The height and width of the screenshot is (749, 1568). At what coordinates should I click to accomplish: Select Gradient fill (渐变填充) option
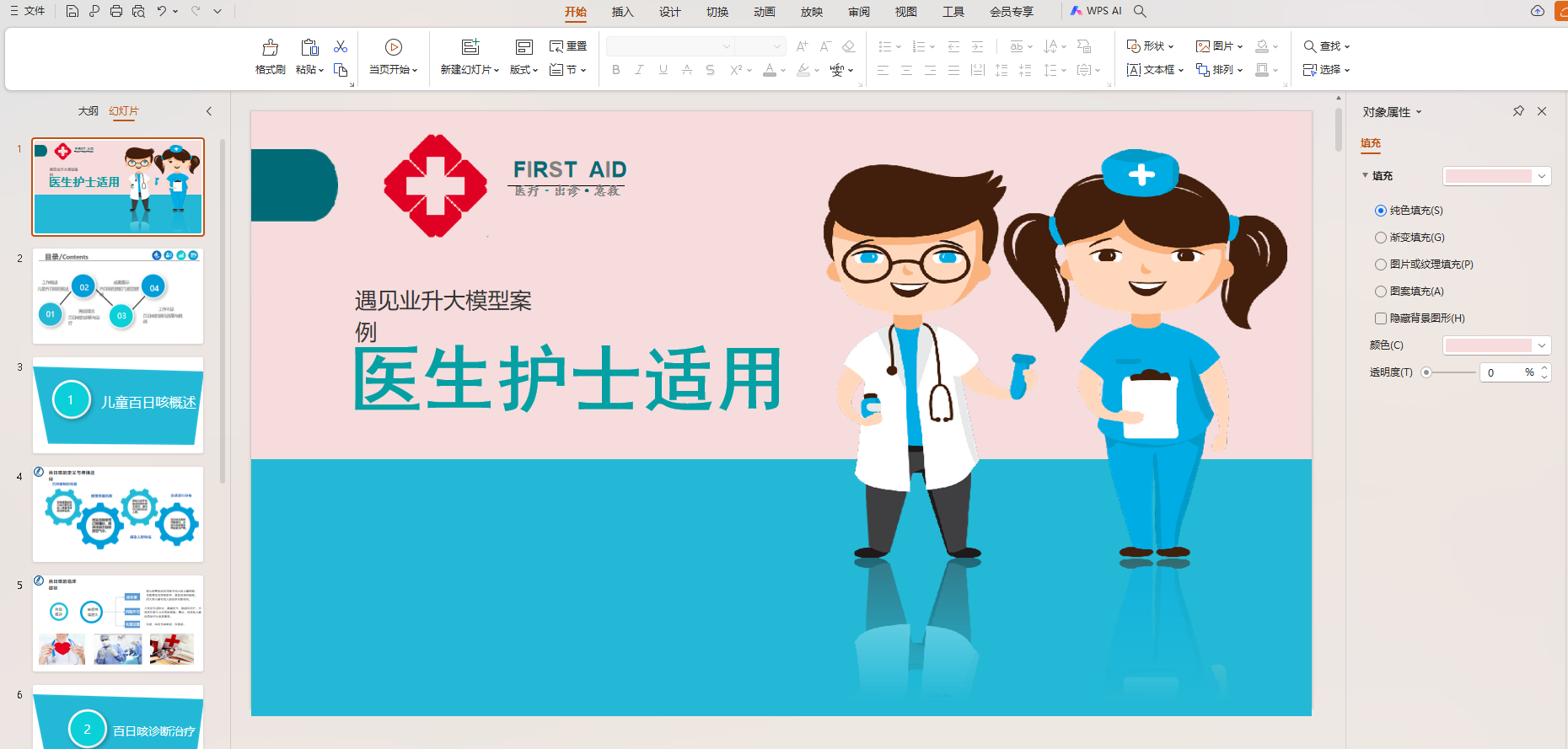point(1381,238)
